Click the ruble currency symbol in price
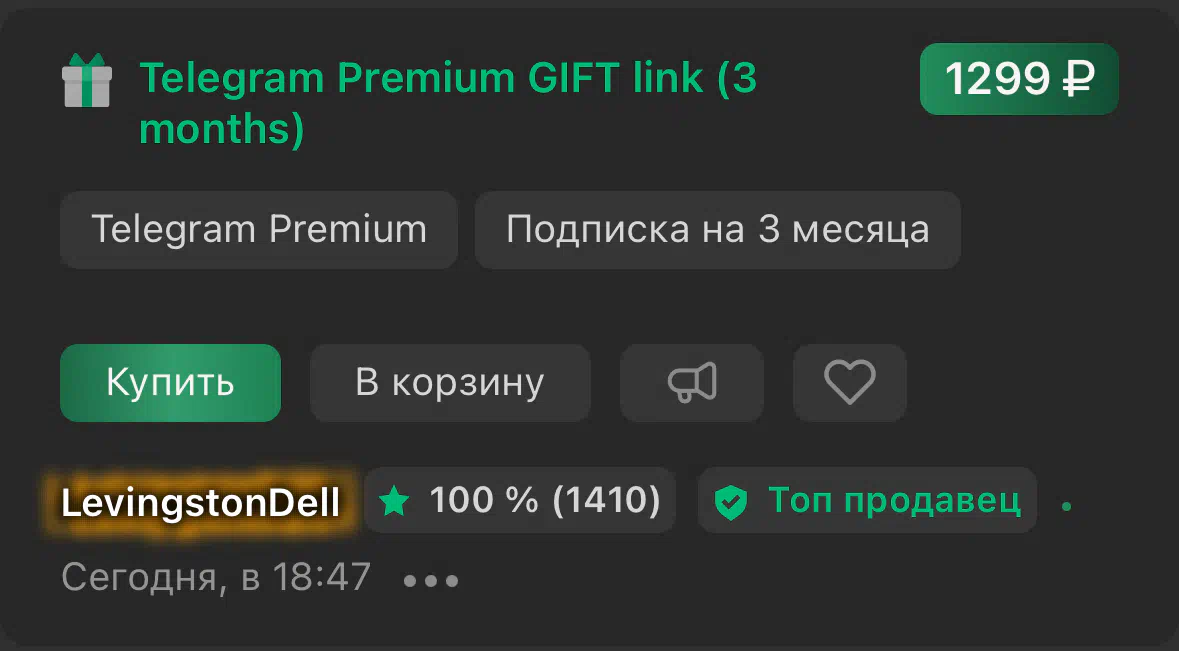 coord(1078,79)
